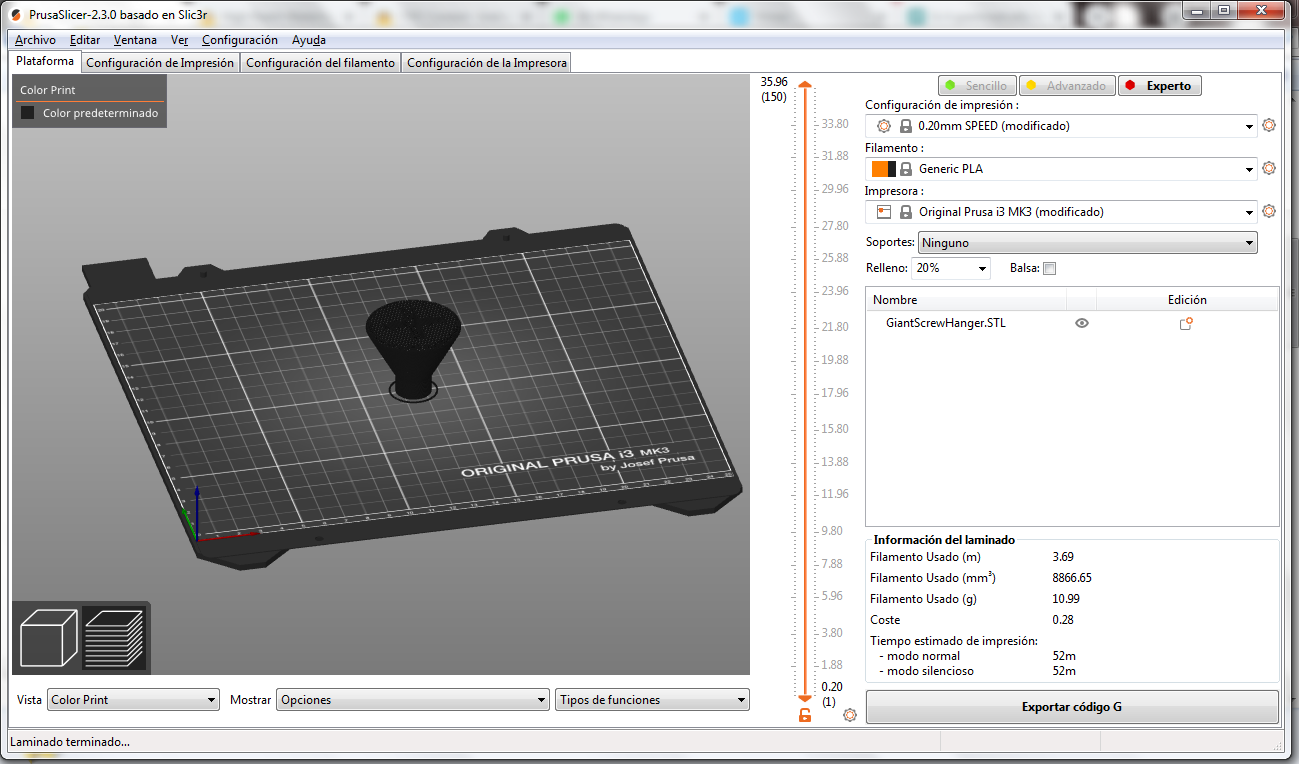Open the Relleno 20% dropdown
Viewport: 1299px width, 764px height.
click(x=951, y=268)
